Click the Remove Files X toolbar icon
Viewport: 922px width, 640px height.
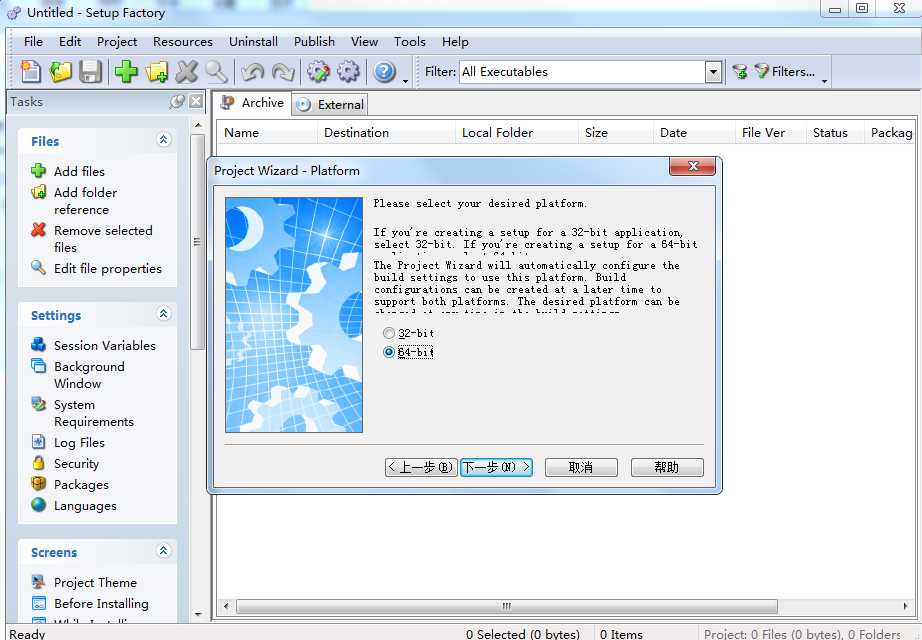[x=187, y=72]
